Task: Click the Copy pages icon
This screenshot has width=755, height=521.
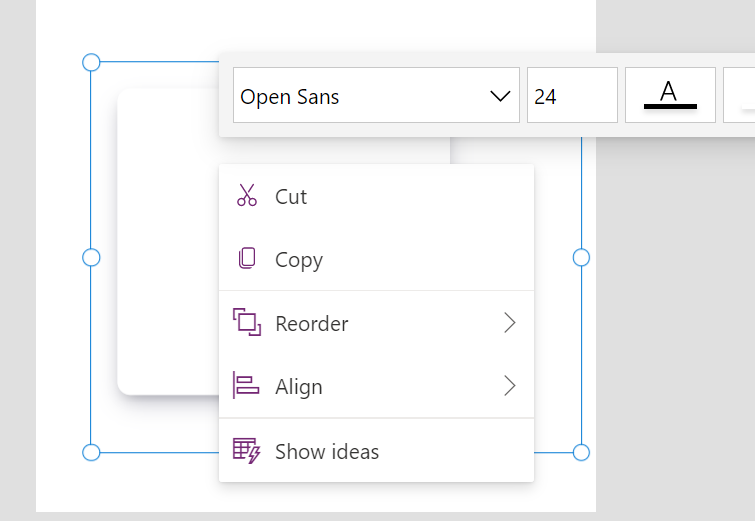Action: (247, 258)
